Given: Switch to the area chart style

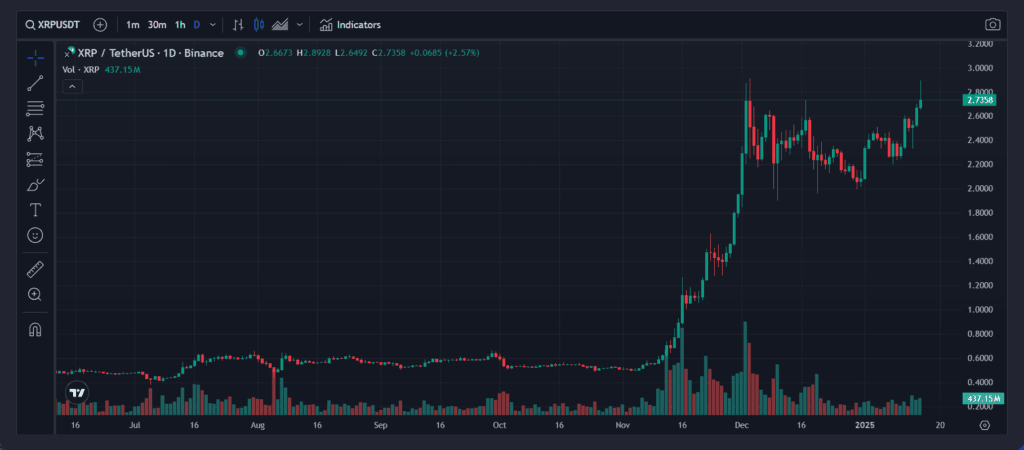Looking at the screenshot, I should 280,25.
